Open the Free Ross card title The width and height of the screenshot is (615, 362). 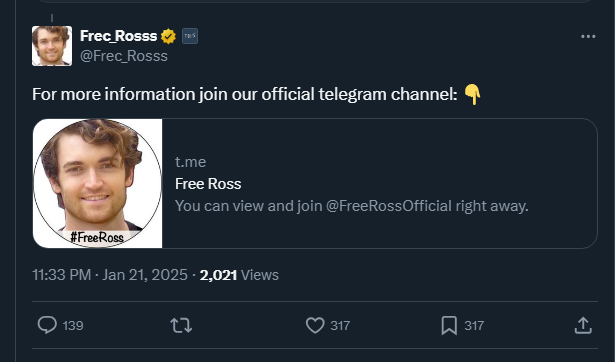[x=208, y=184]
